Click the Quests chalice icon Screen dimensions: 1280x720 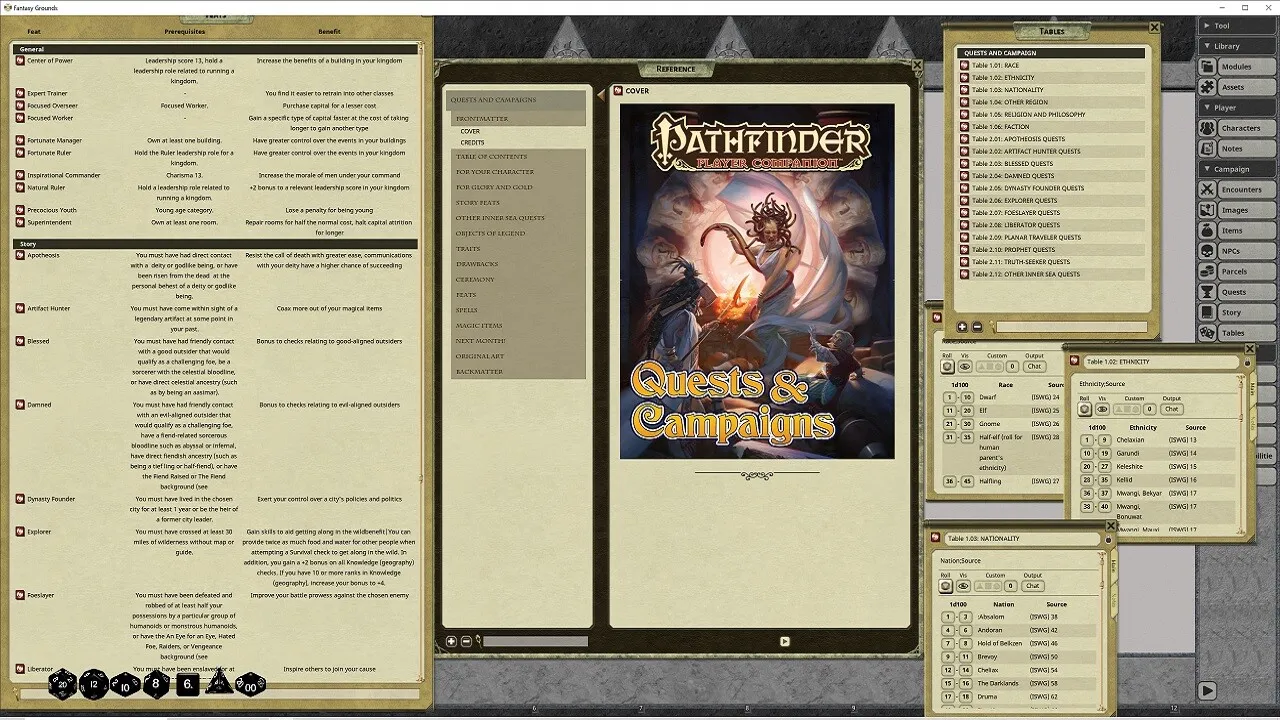pos(1208,292)
